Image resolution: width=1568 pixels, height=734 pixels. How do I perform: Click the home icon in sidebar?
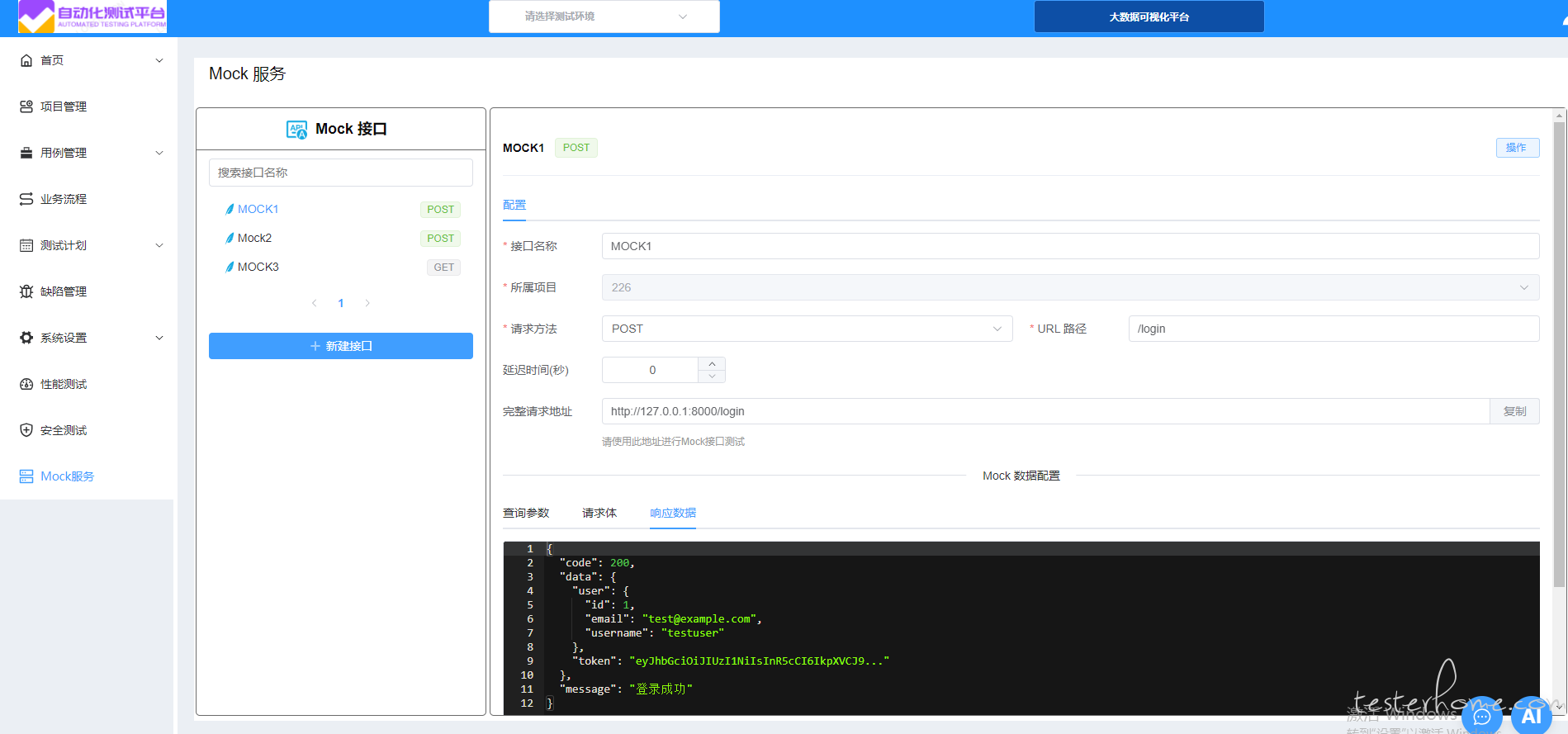[26, 60]
